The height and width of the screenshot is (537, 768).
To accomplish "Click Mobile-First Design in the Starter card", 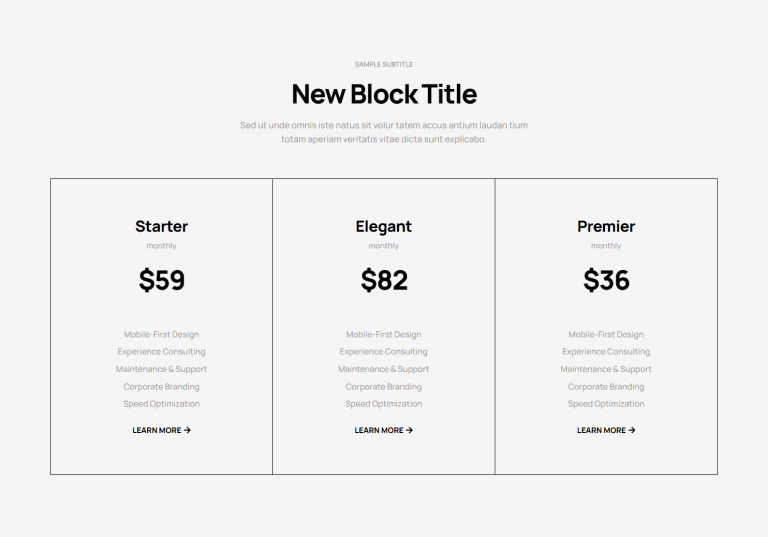I will point(162,335).
